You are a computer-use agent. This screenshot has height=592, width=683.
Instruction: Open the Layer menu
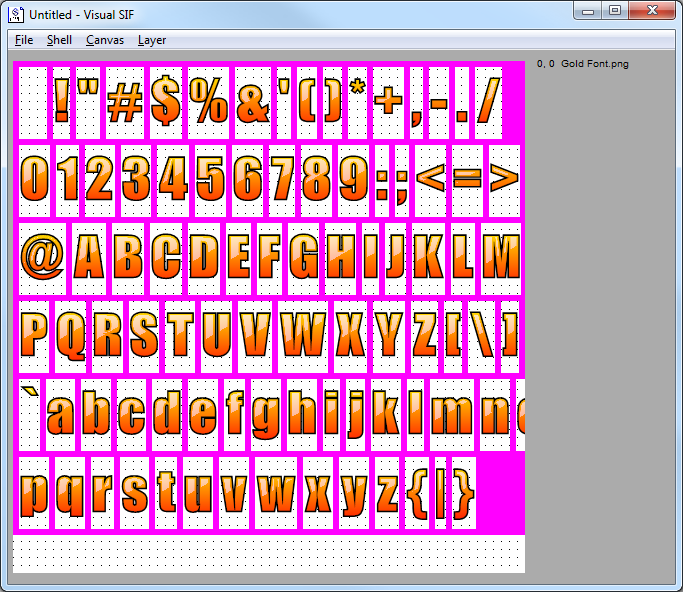(x=152, y=40)
